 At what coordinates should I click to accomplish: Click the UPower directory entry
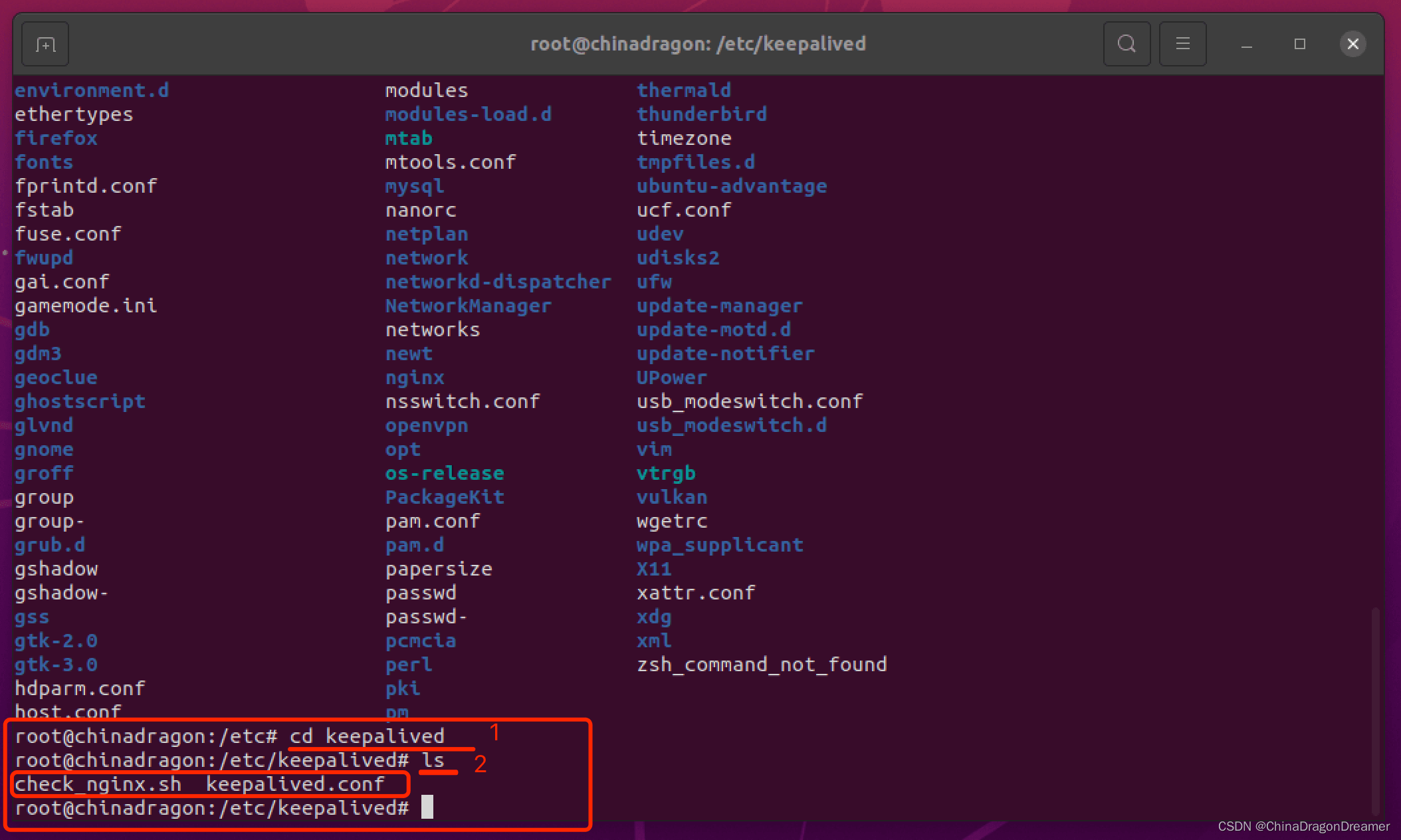pos(672,377)
